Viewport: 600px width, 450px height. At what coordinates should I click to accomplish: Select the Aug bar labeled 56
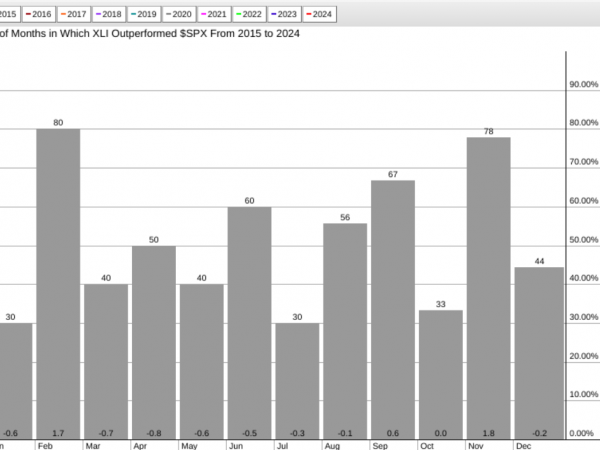(x=345, y=331)
